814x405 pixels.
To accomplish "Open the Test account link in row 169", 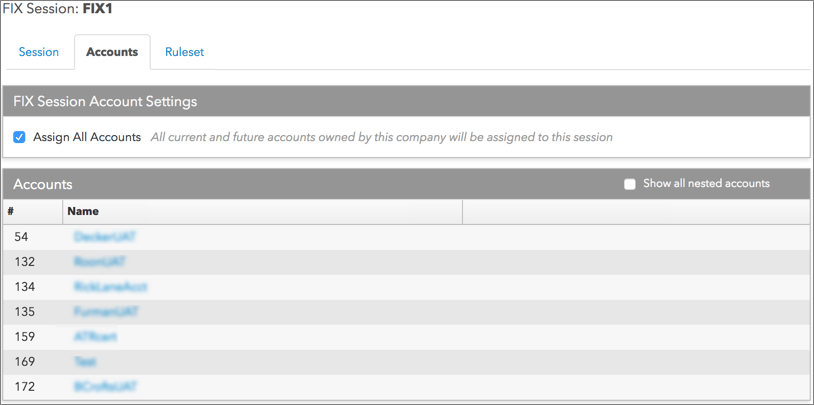I will pos(85,361).
